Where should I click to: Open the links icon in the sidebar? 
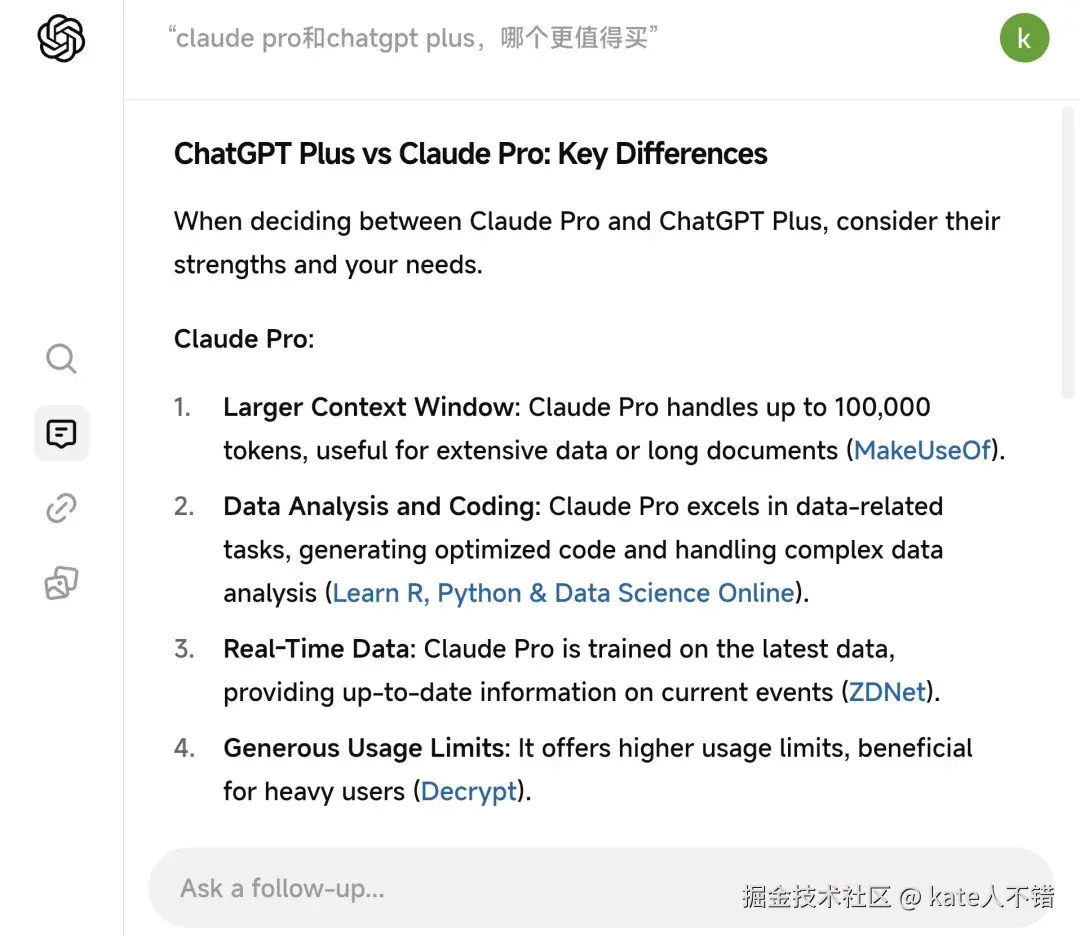click(x=61, y=508)
